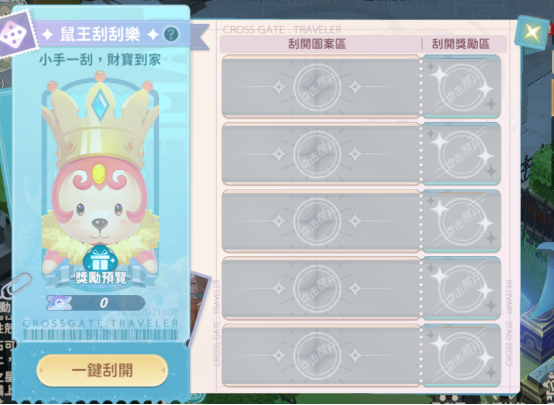The image size is (554, 405).
Task: Reveal the third row reward stub
Action: pyautogui.click(x=461, y=221)
